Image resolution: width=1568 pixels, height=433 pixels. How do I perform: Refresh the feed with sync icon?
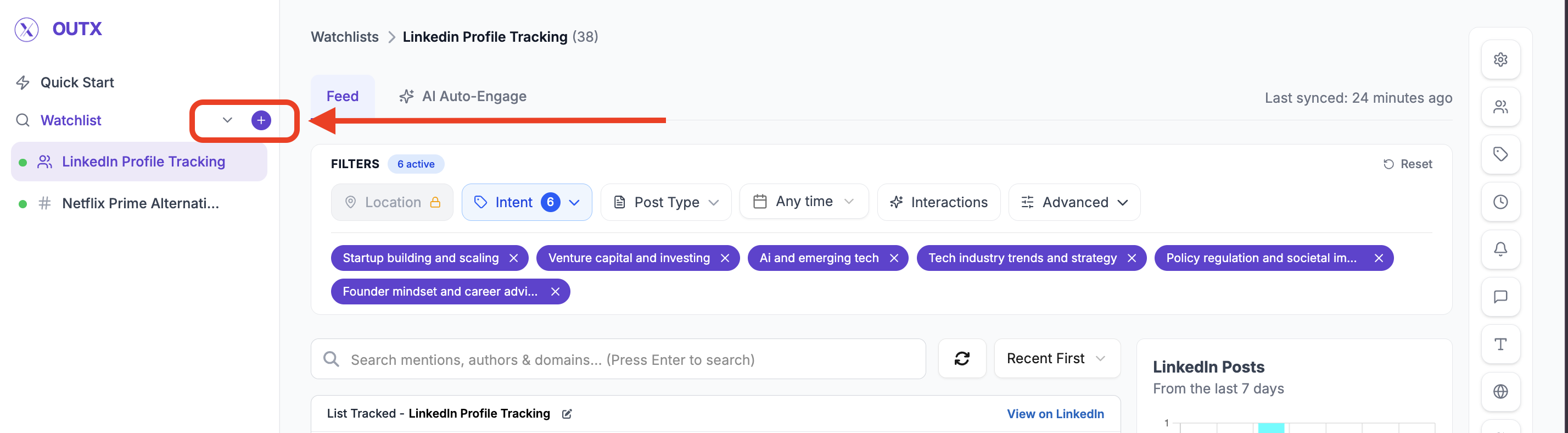[962, 359]
